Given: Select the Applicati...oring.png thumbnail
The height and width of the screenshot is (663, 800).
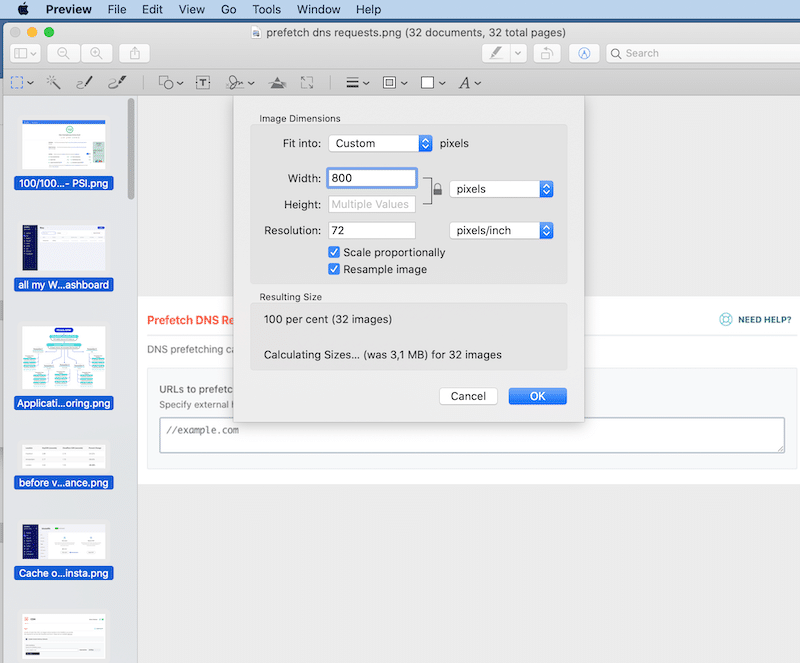Looking at the screenshot, I should 64,358.
